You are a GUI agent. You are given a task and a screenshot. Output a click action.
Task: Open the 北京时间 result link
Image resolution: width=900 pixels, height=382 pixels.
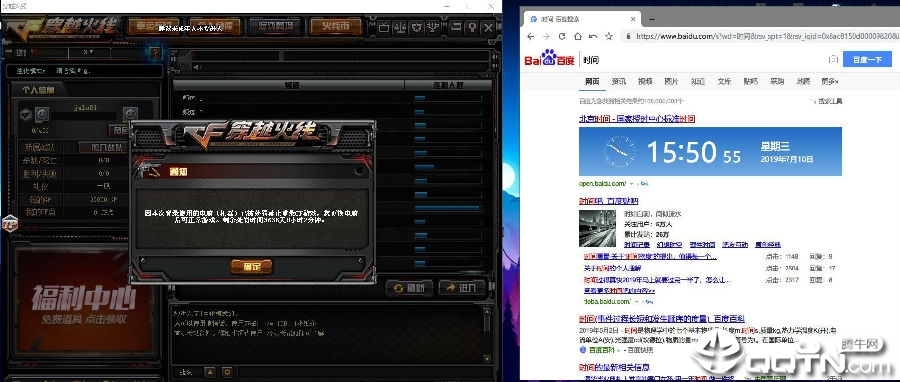click(637, 119)
